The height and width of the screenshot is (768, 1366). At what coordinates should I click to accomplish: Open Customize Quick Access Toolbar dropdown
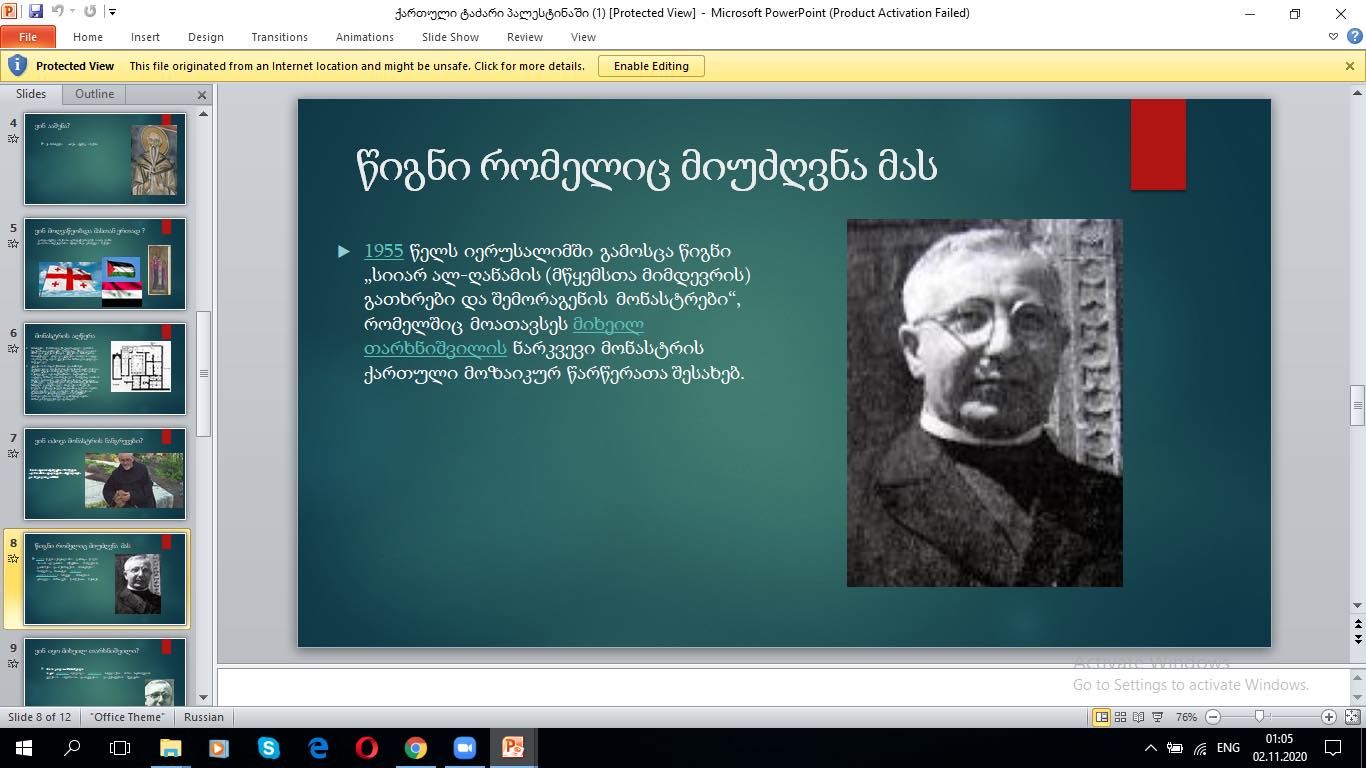pos(112,13)
